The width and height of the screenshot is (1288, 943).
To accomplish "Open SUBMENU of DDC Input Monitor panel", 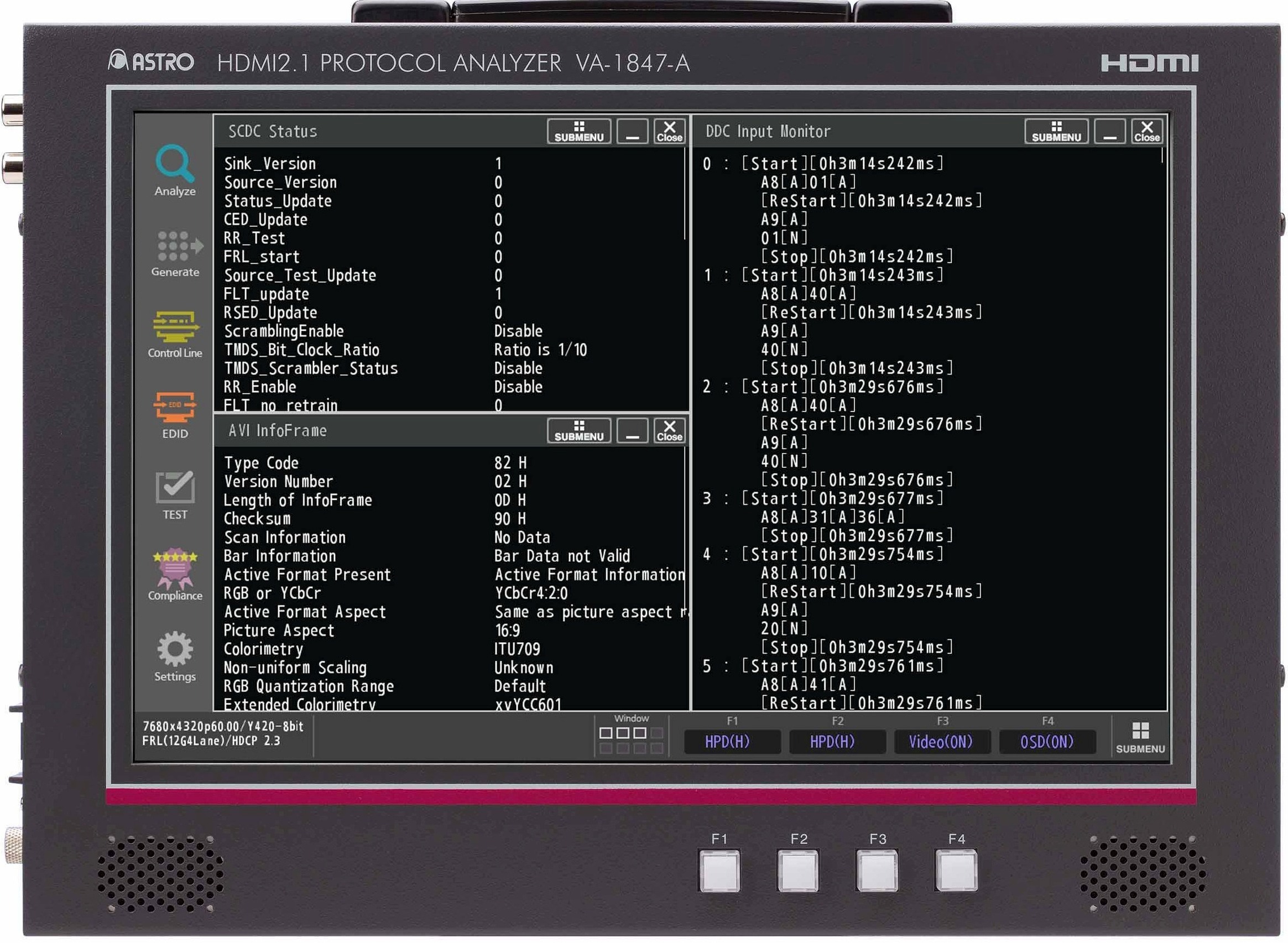I will [x=1056, y=131].
